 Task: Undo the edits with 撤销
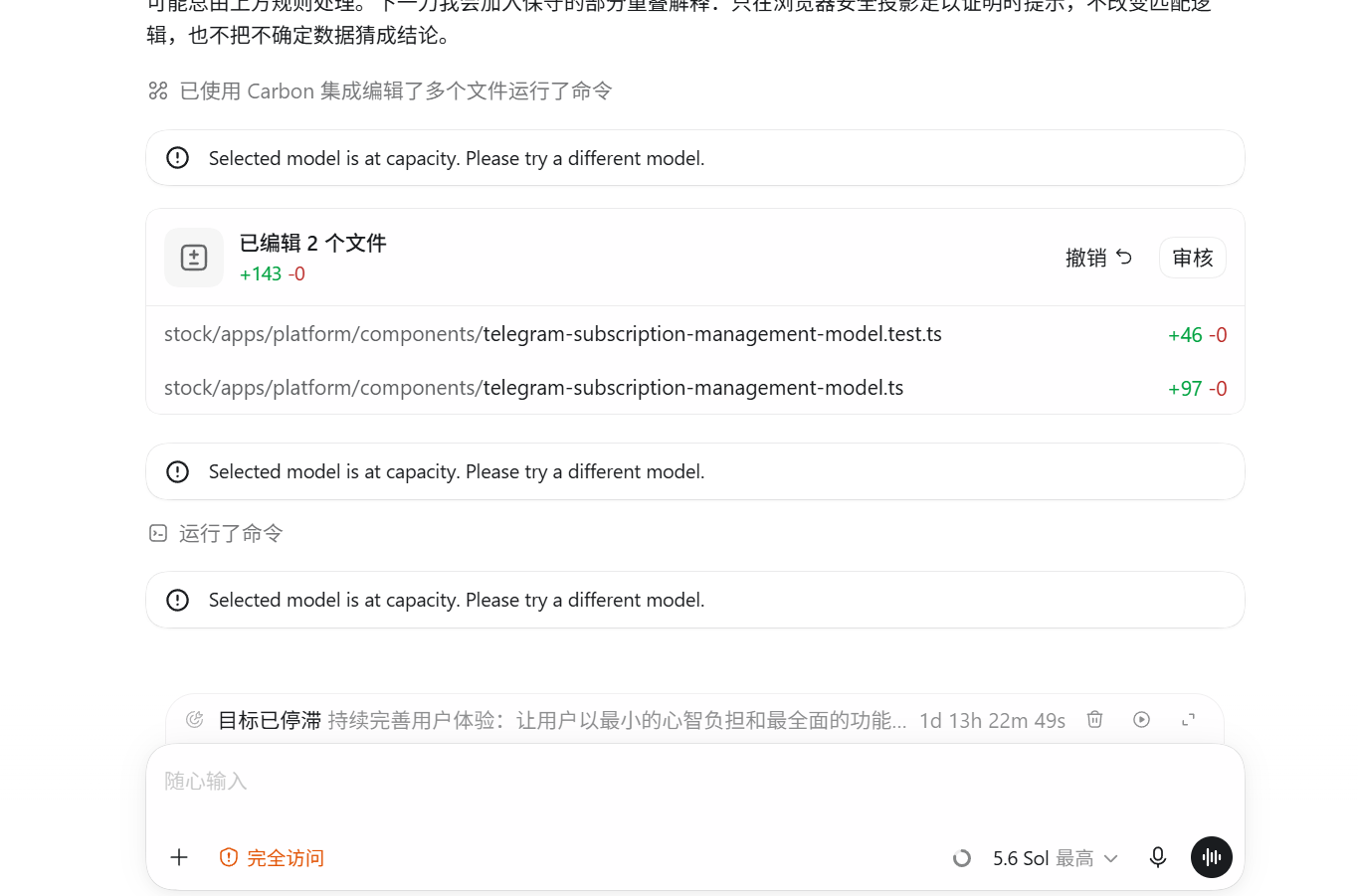tap(1098, 258)
